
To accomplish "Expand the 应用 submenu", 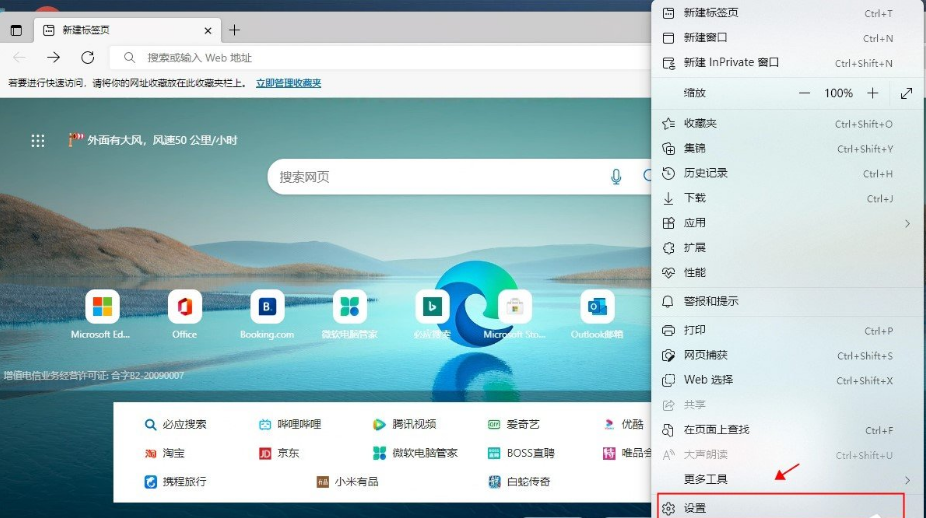I will coord(787,223).
